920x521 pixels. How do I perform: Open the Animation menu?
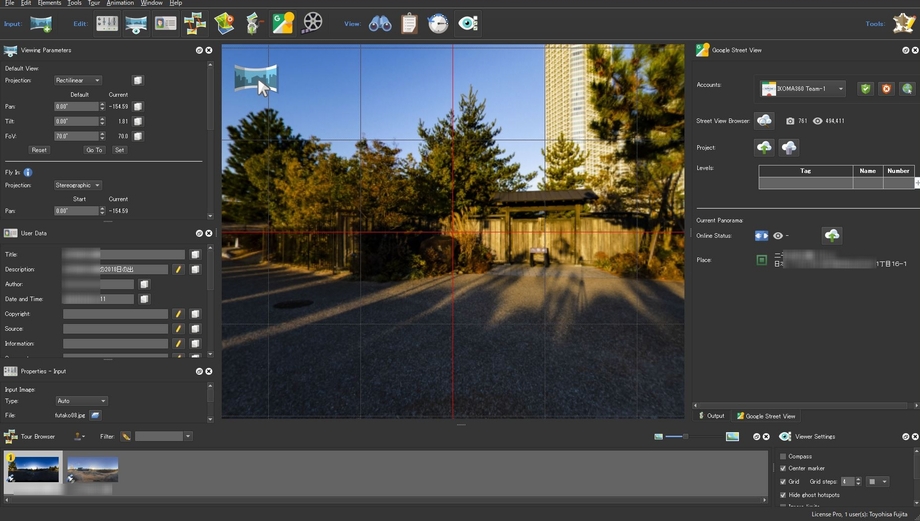coord(120,3)
